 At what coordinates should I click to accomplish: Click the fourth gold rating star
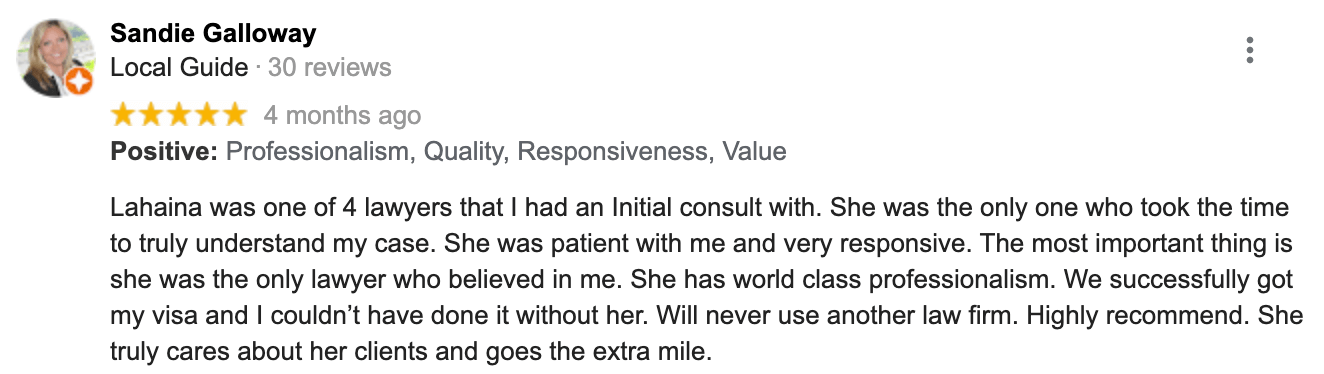tap(206, 115)
